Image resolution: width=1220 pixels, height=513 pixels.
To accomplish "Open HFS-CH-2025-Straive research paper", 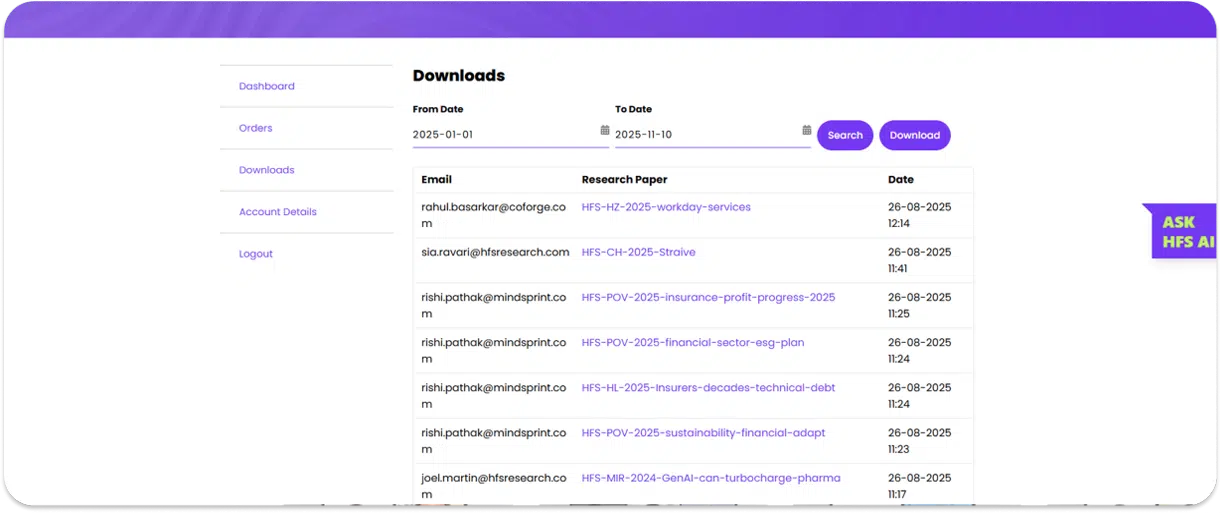I will [638, 252].
